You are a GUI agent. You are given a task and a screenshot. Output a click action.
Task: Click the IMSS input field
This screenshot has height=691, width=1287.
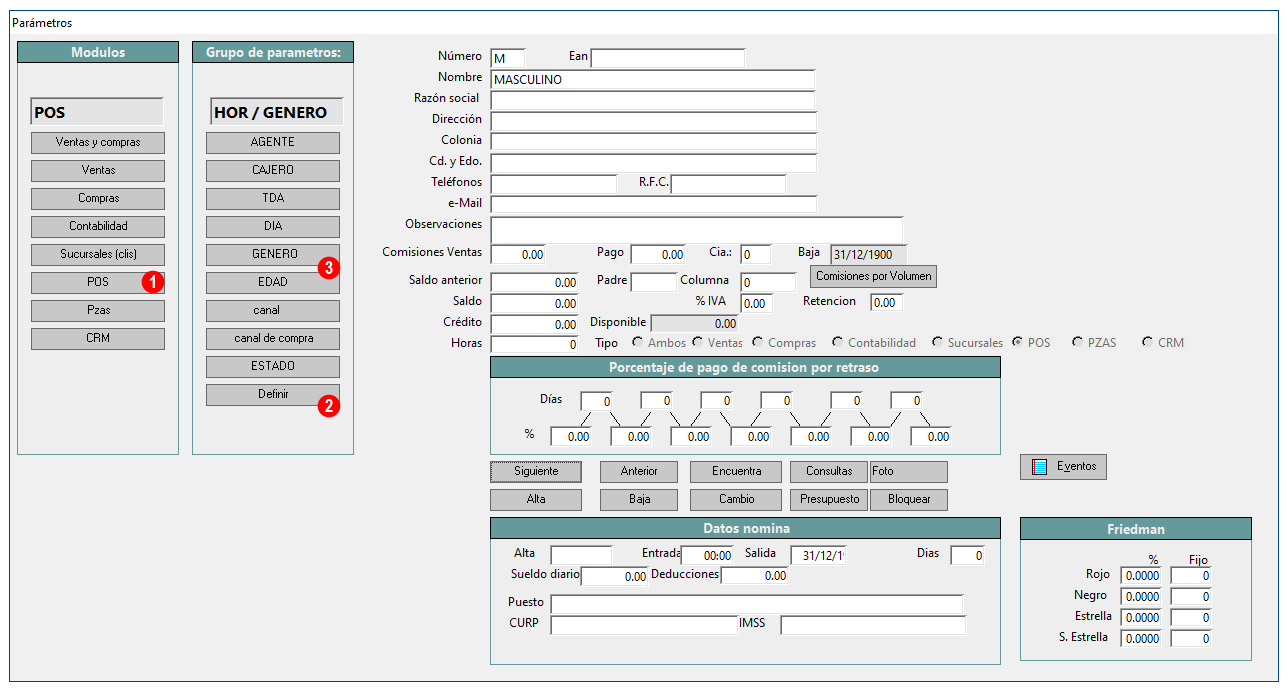tap(874, 626)
